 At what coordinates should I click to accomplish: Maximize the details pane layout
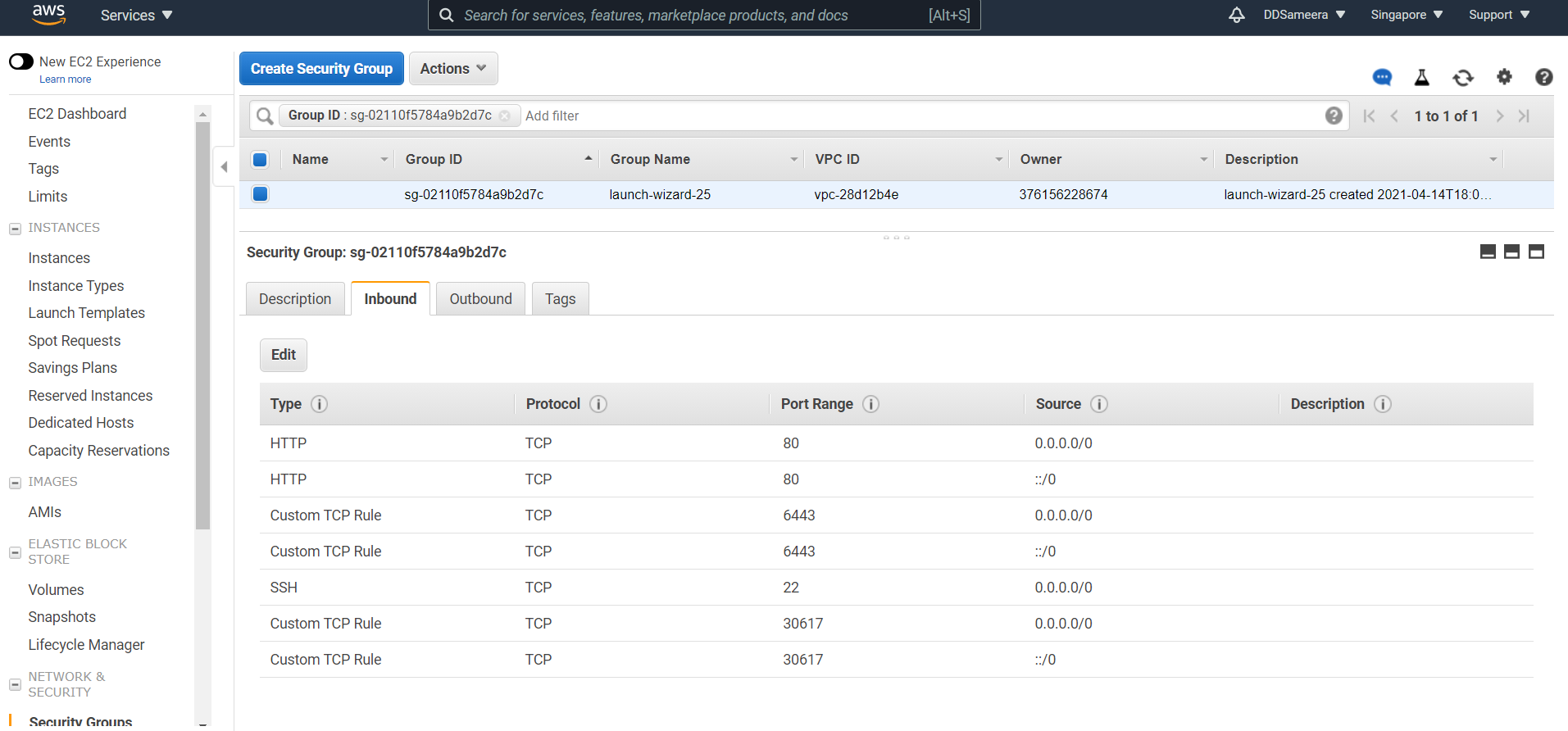tap(1537, 252)
